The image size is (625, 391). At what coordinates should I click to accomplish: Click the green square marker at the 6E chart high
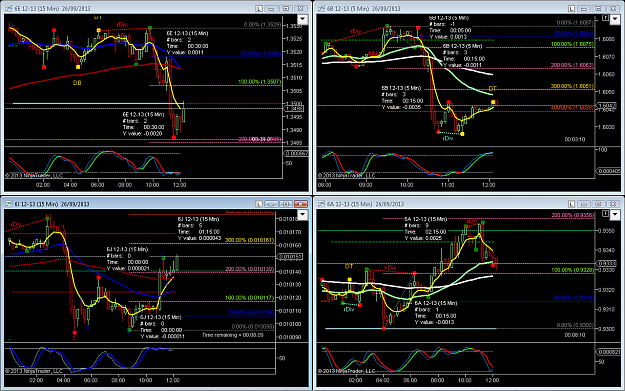click(150, 28)
